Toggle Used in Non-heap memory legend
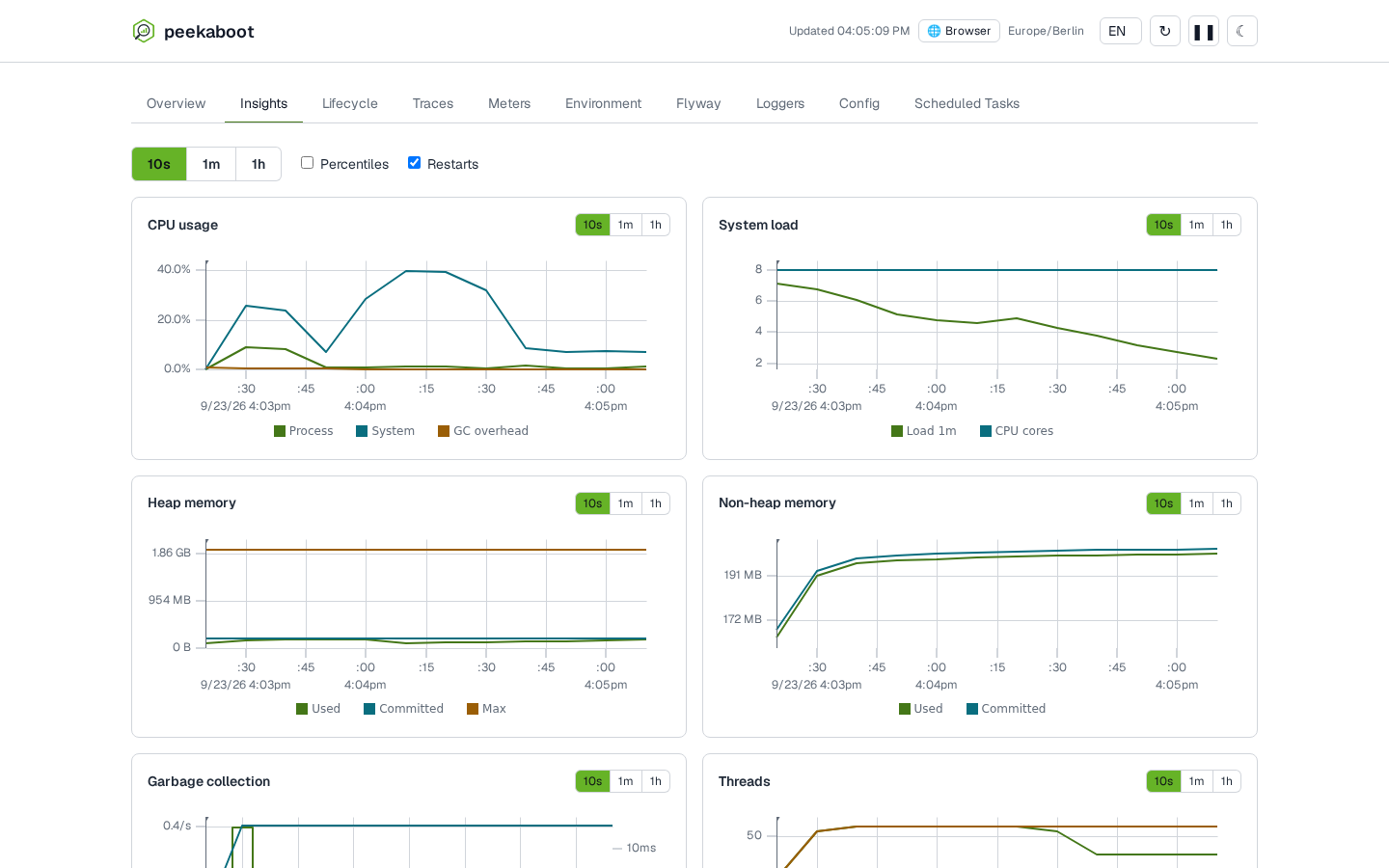1389x868 pixels. 921,709
